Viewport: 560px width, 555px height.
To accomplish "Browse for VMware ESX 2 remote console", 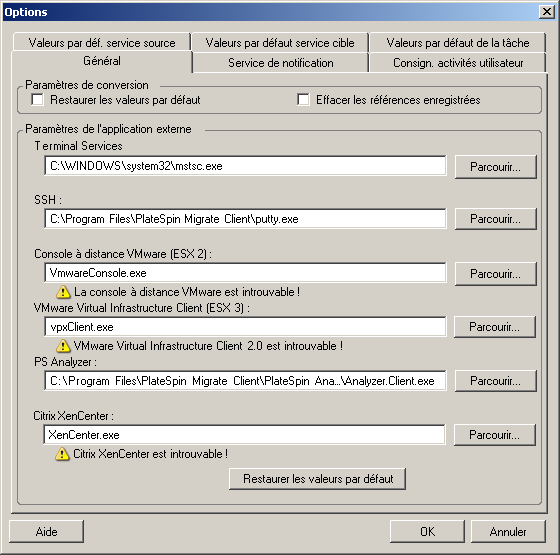I will (495, 274).
